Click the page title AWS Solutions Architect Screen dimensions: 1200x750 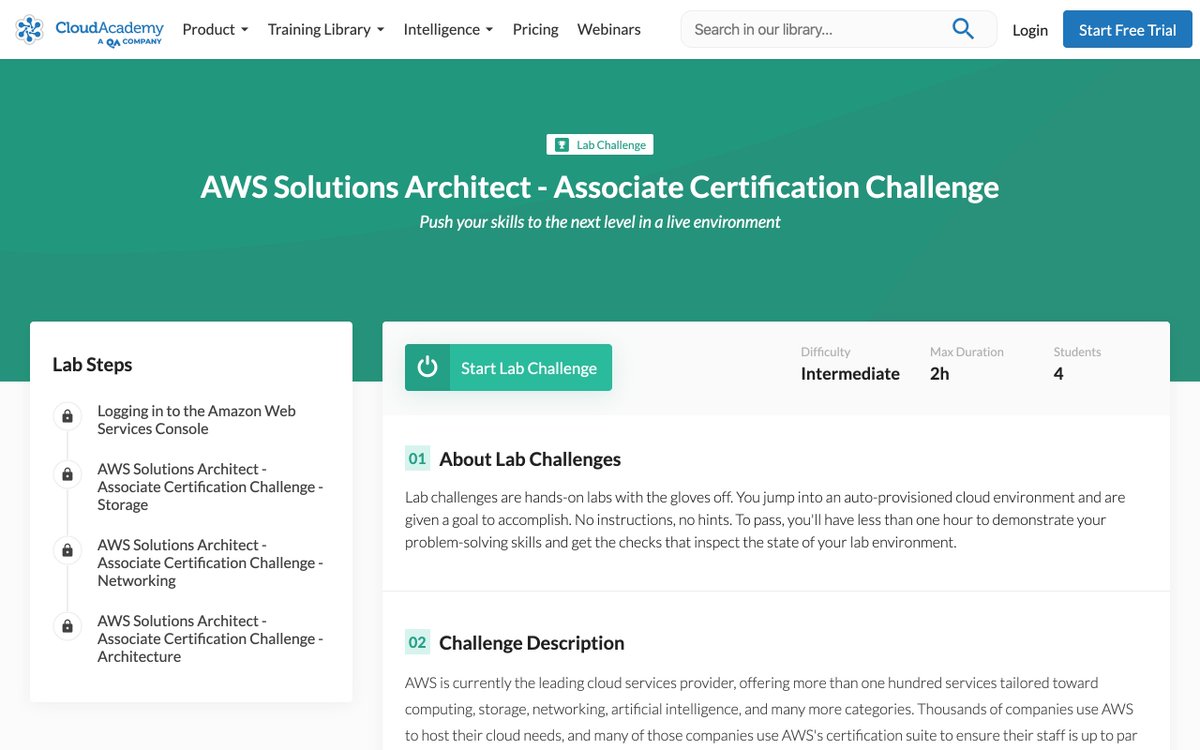pyautogui.click(x=600, y=187)
